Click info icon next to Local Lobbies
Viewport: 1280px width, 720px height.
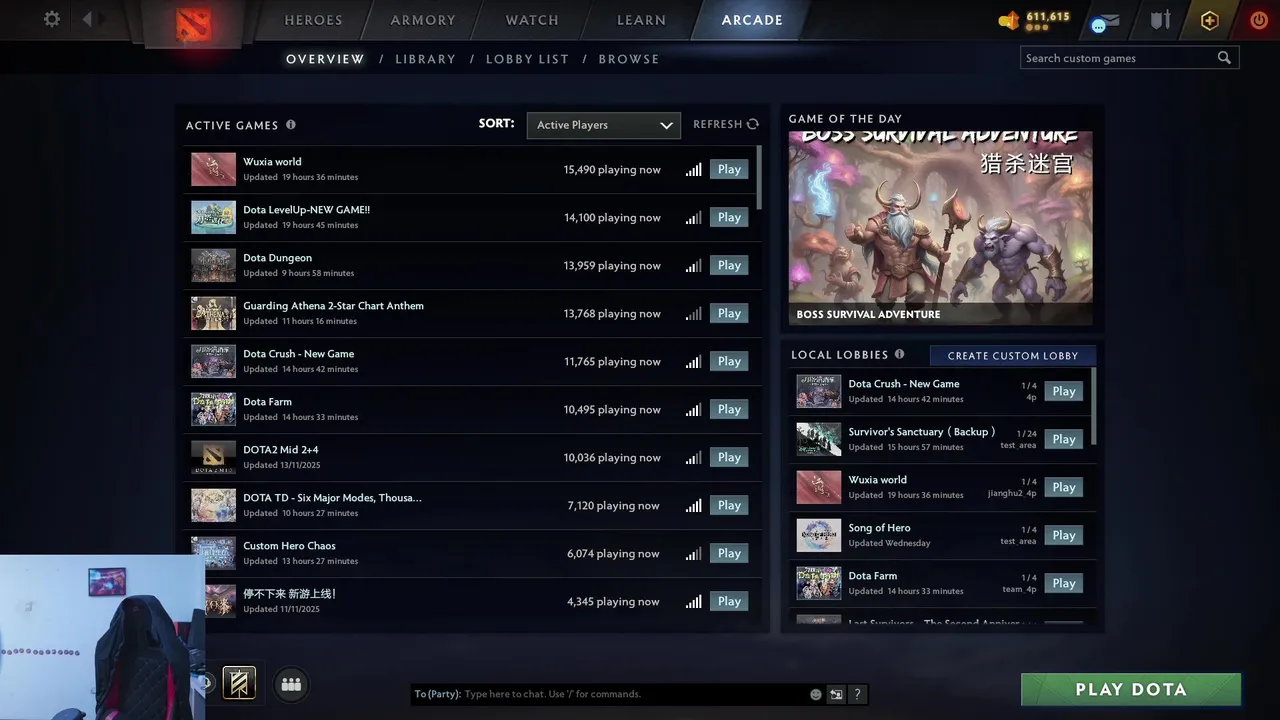click(899, 354)
